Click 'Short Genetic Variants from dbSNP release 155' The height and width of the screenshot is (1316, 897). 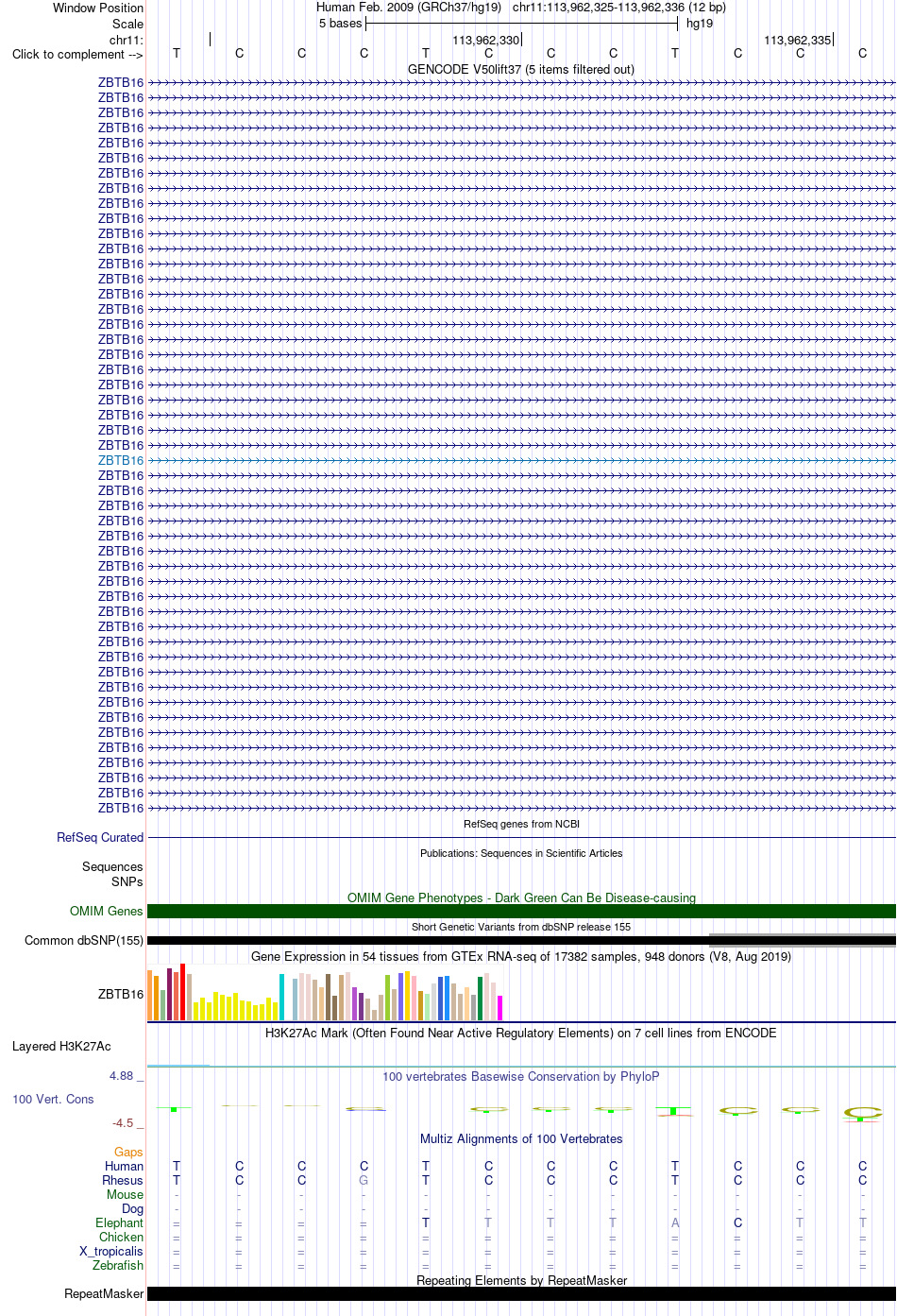pyautogui.click(x=521, y=927)
